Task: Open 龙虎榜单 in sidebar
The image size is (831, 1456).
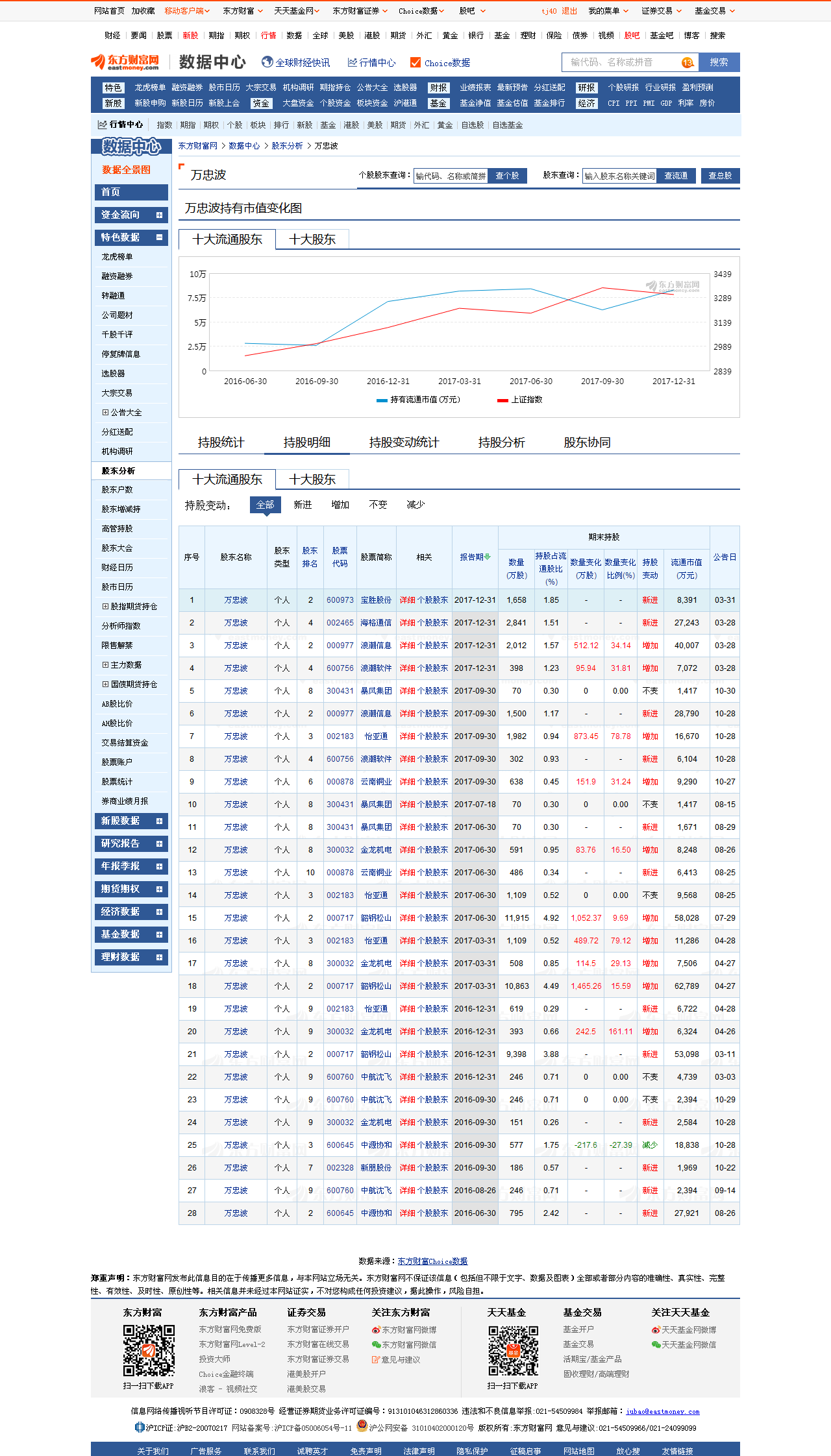Action: click(x=118, y=257)
